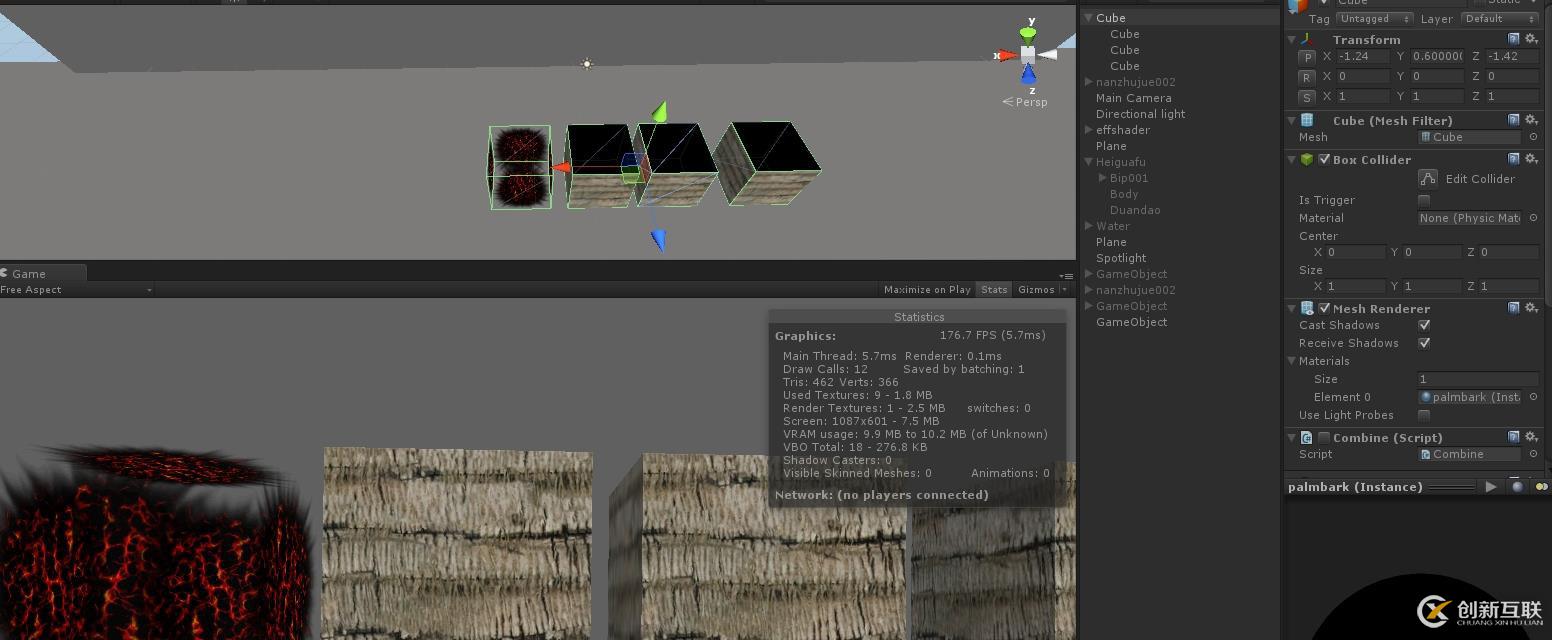Click the Mesh field object picker circle
This screenshot has width=1552, height=640.
click(1531, 137)
